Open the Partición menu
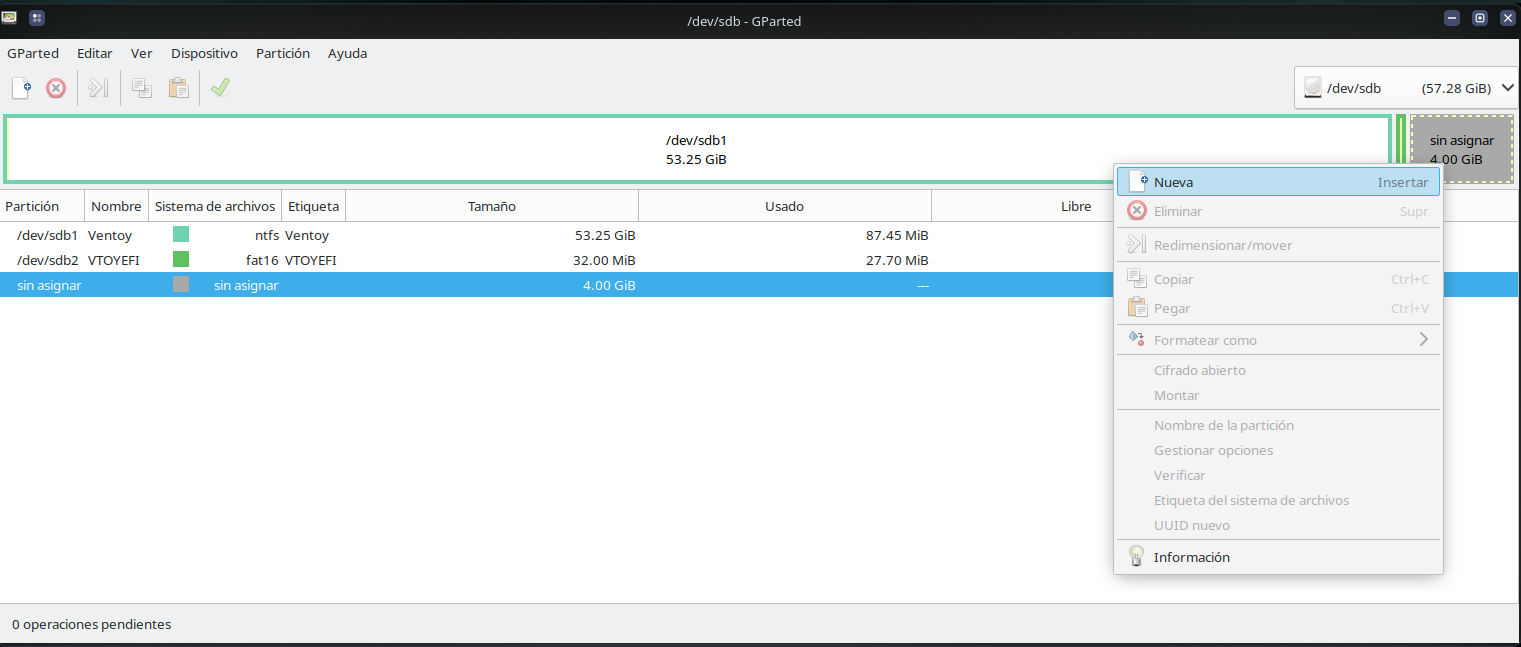 point(283,53)
